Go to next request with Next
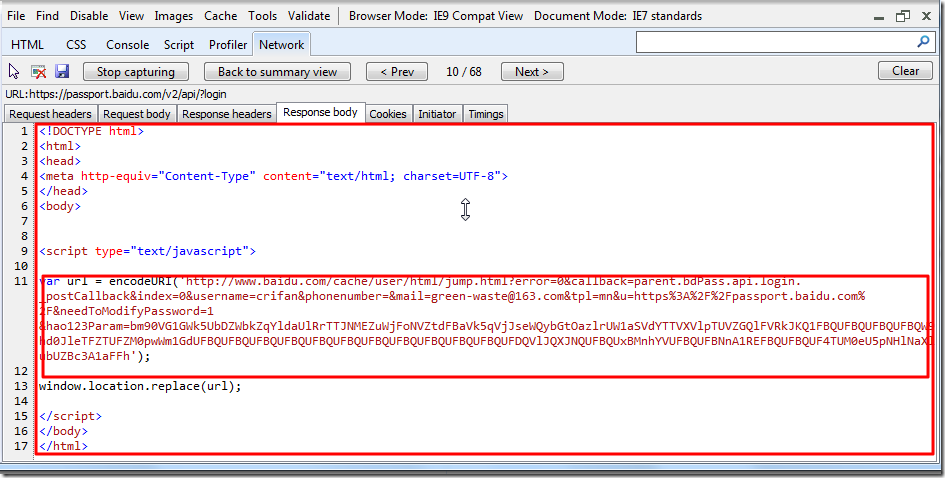This screenshot has width=945, height=478. click(x=532, y=72)
